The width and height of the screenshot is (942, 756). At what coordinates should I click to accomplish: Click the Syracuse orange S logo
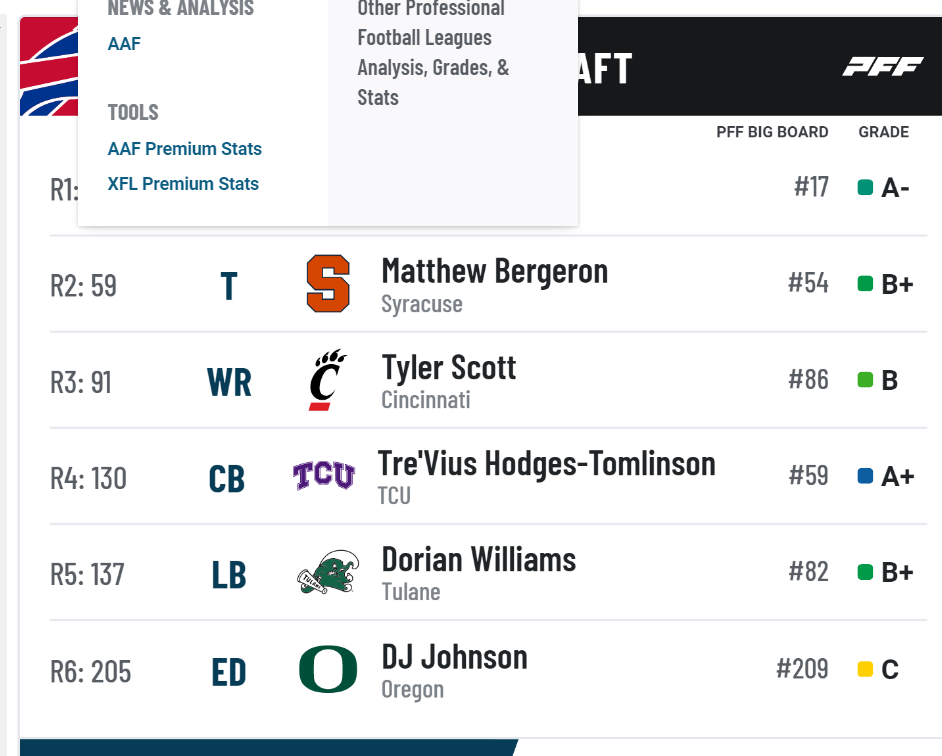pyautogui.click(x=328, y=284)
